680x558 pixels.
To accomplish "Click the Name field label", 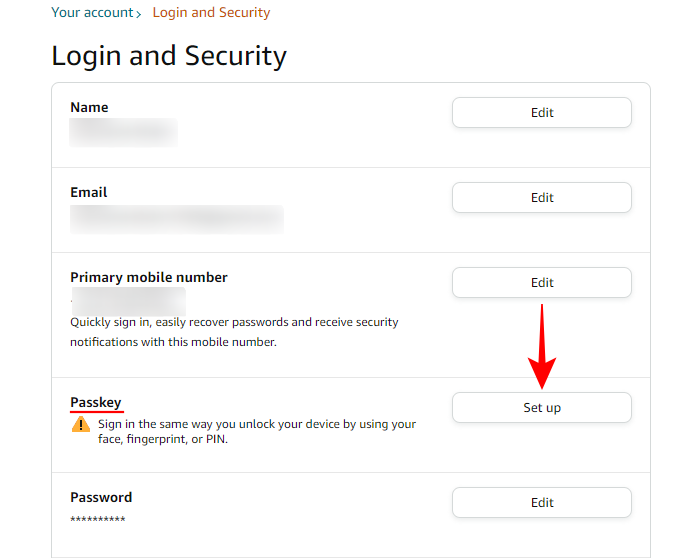I will pyautogui.click(x=89, y=107).
